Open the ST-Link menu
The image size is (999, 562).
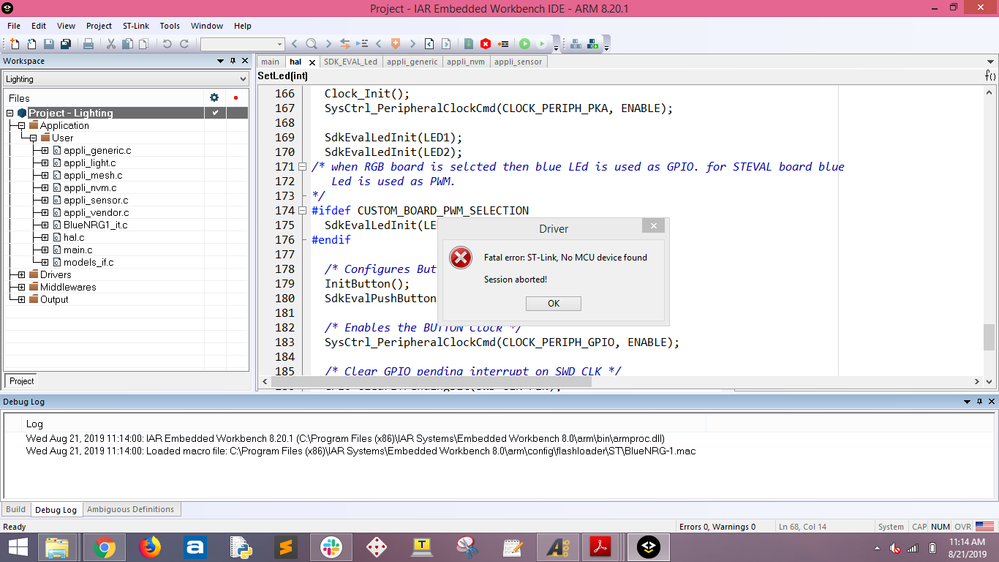tap(136, 26)
